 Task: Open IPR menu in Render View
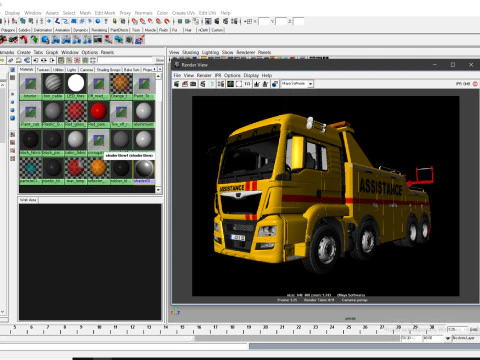218,75
